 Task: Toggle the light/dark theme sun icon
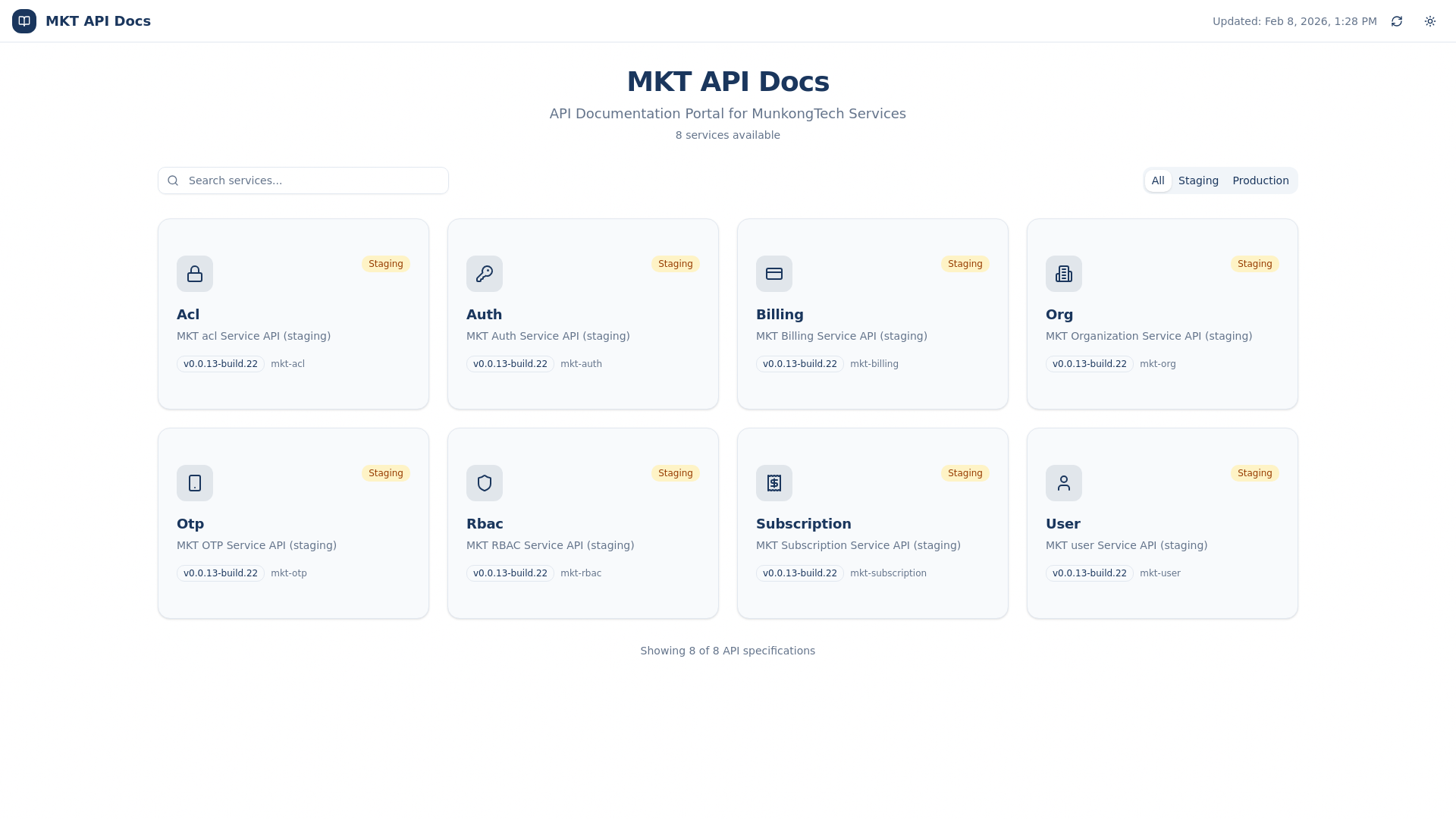pos(1430,21)
